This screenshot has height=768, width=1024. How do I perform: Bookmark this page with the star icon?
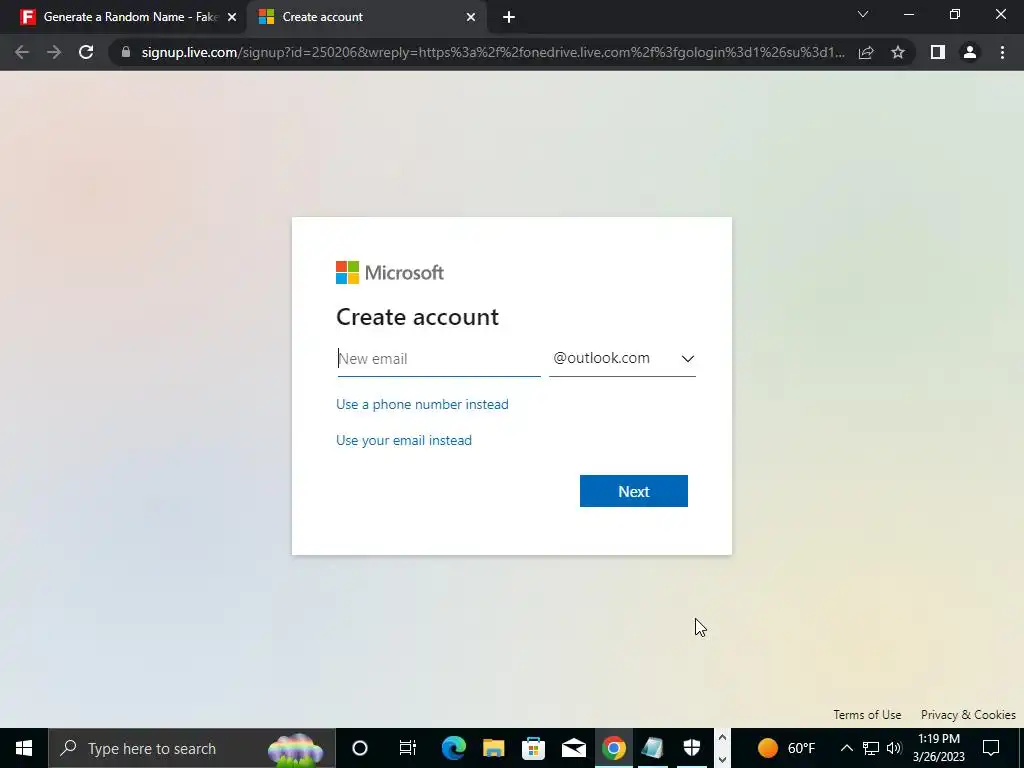tap(898, 52)
